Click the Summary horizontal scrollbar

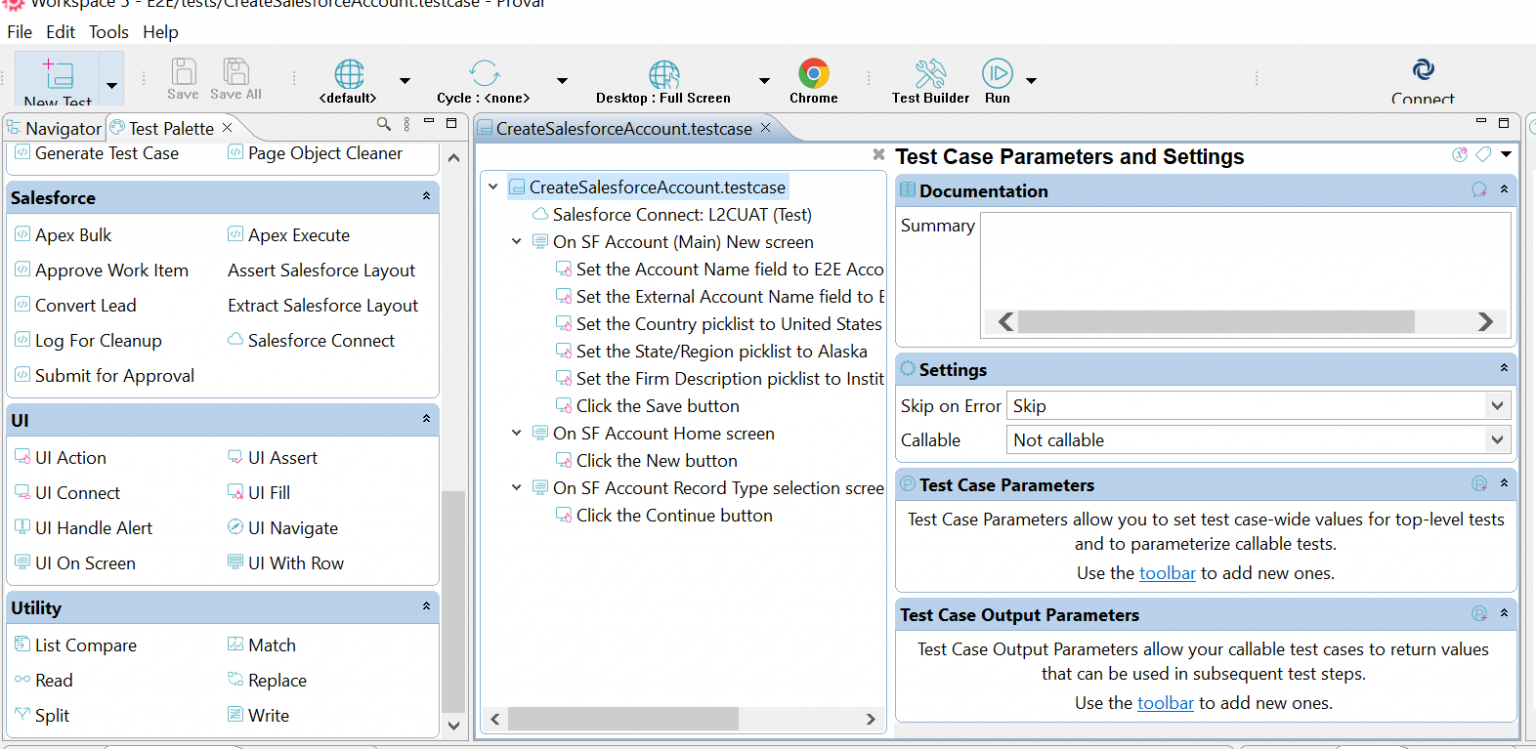click(1246, 322)
